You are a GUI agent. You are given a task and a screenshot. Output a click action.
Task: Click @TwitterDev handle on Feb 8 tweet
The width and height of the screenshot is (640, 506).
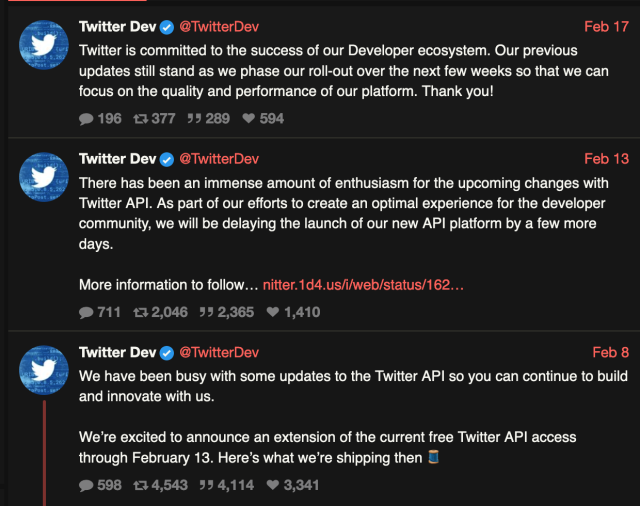pos(218,352)
